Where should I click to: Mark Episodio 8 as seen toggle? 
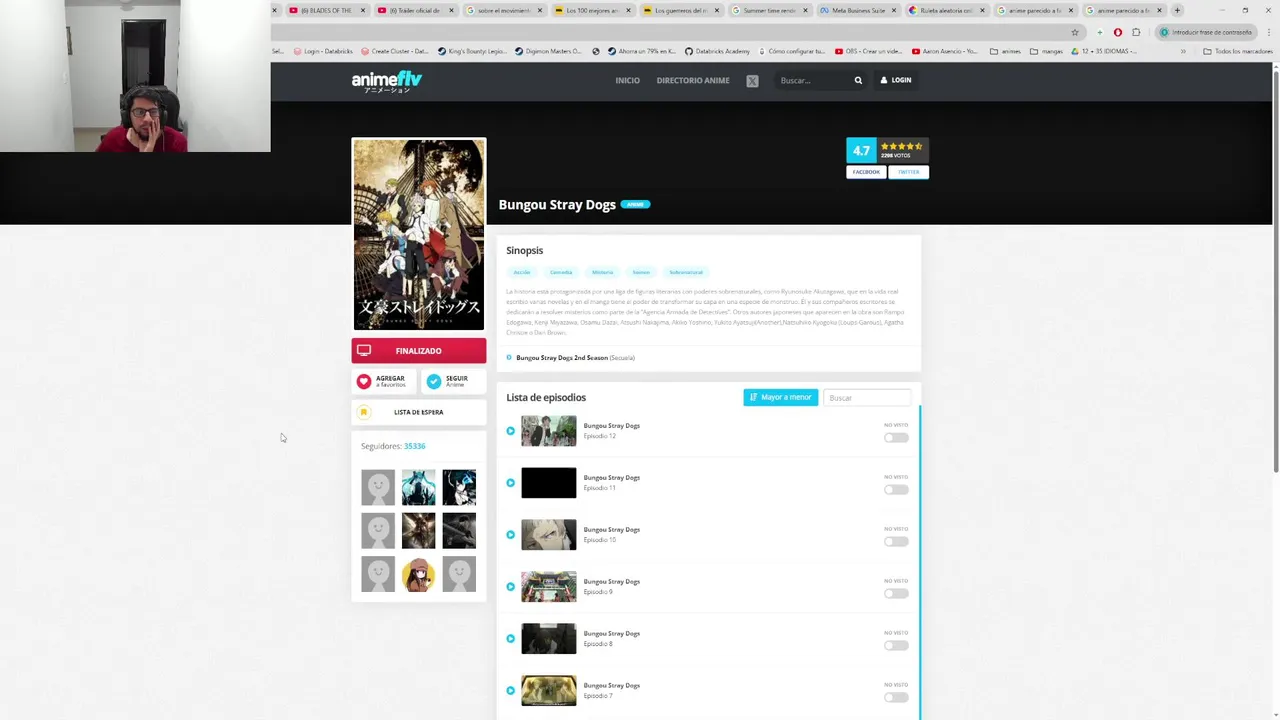pyautogui.click(x=896, y=645)
